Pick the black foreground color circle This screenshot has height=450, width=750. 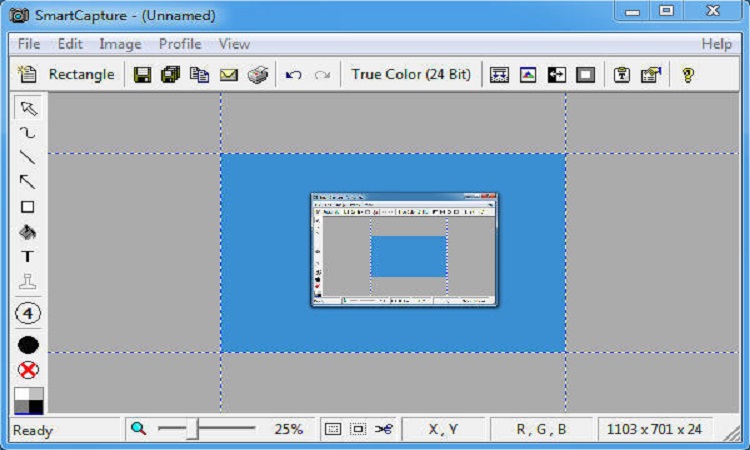click(28, 344)
